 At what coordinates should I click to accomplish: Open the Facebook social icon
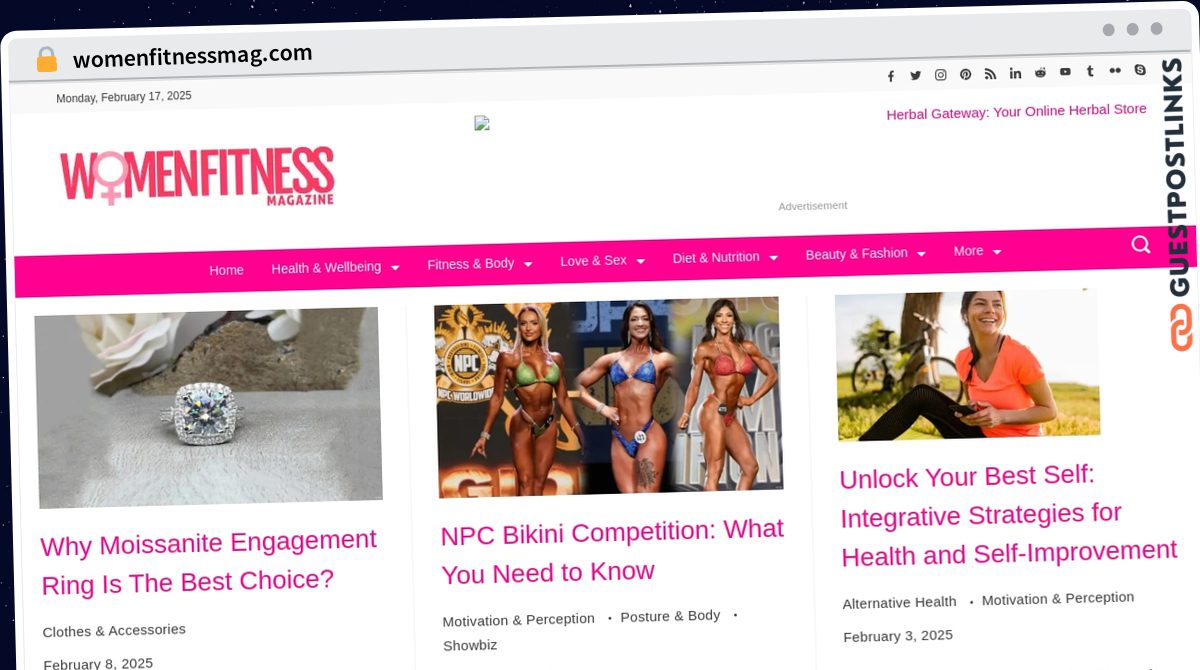point(890,76)
